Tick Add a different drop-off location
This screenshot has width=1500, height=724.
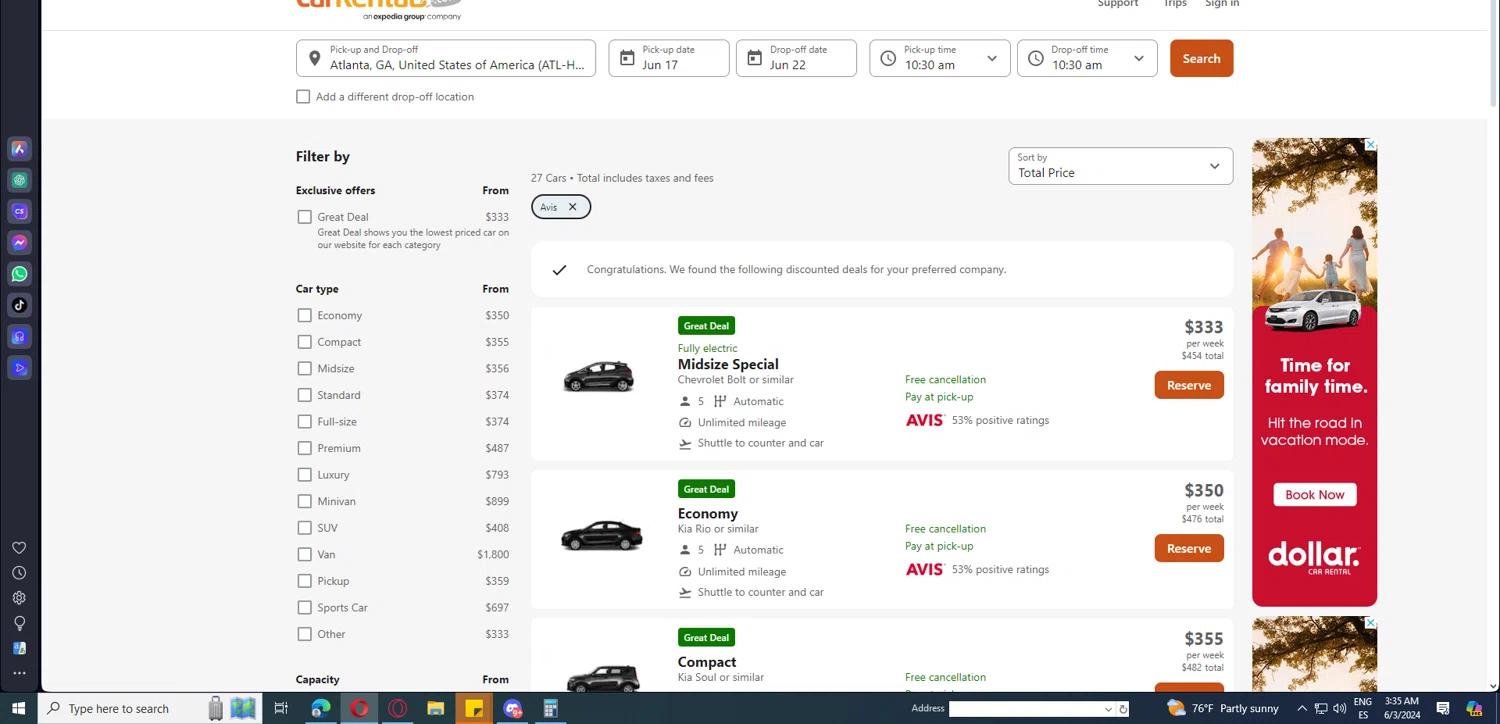[x=303, y=97]
